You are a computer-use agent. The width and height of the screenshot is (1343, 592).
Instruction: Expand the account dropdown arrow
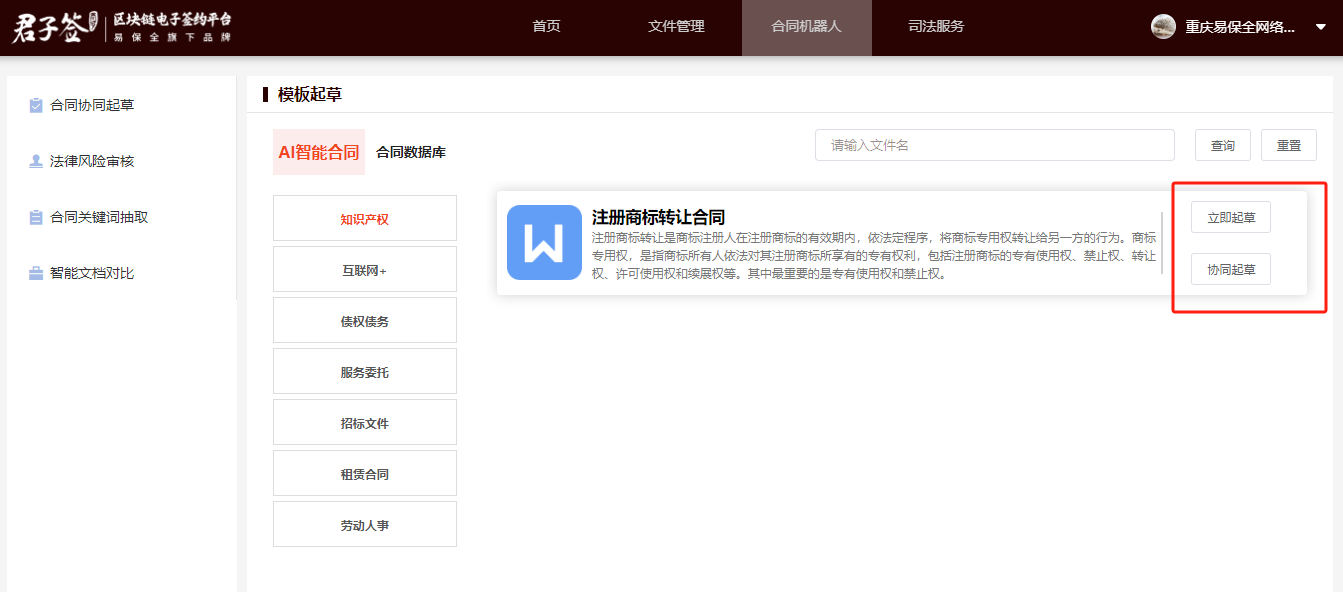tap(1320, 28)
